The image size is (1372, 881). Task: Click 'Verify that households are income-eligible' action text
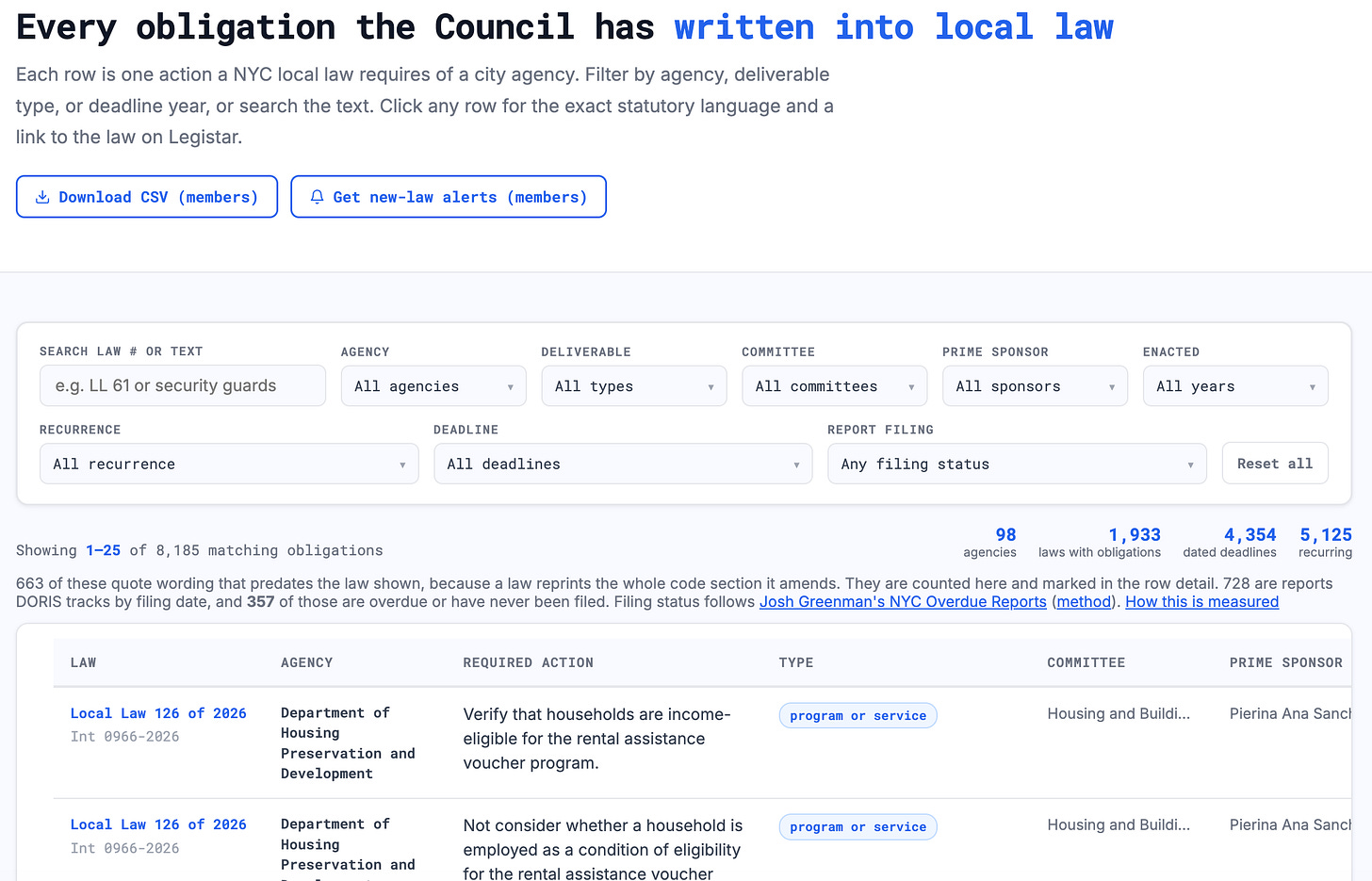coord(596,739)
